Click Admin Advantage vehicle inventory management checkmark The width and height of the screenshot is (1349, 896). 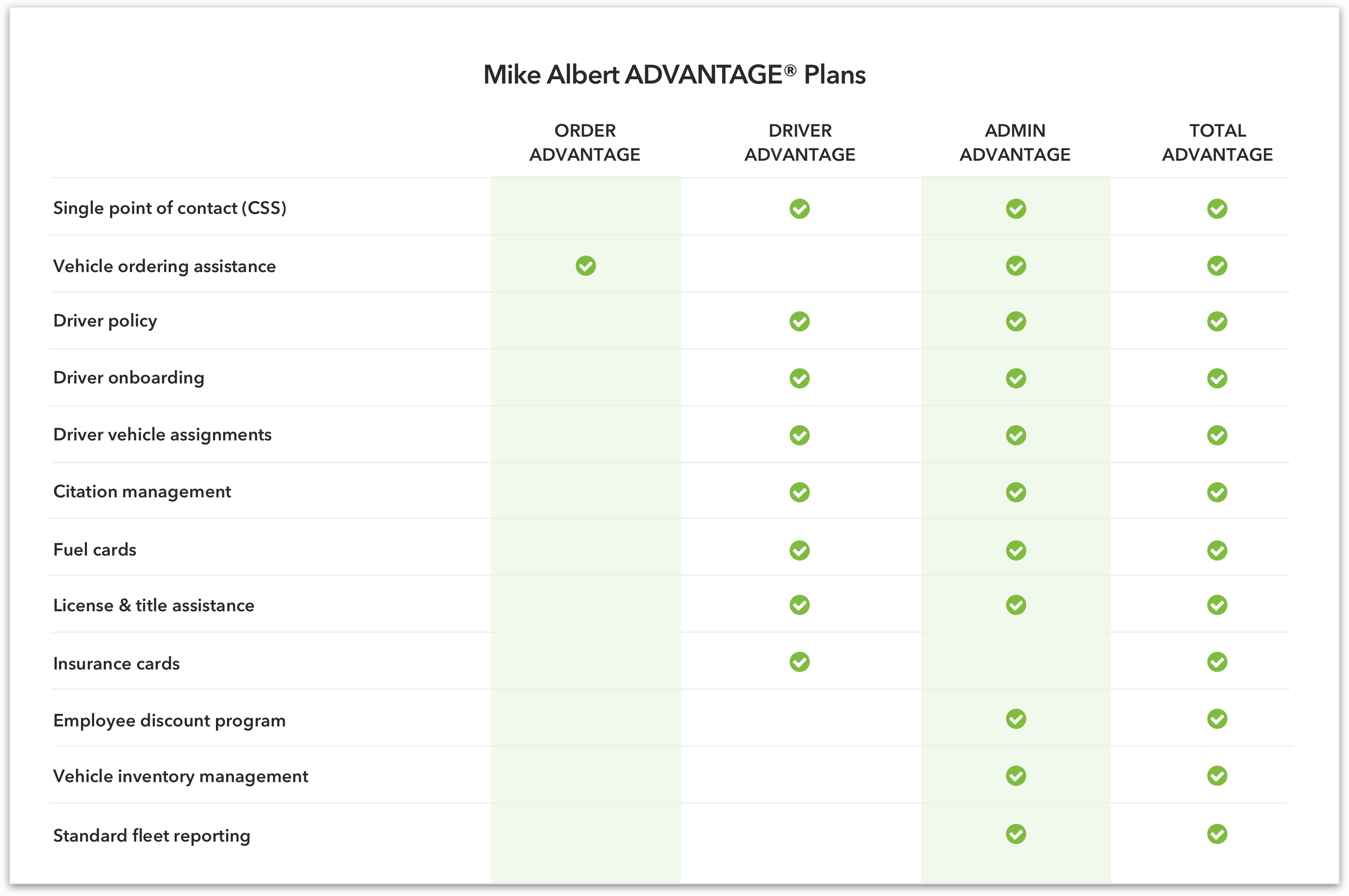(1016, 776)
